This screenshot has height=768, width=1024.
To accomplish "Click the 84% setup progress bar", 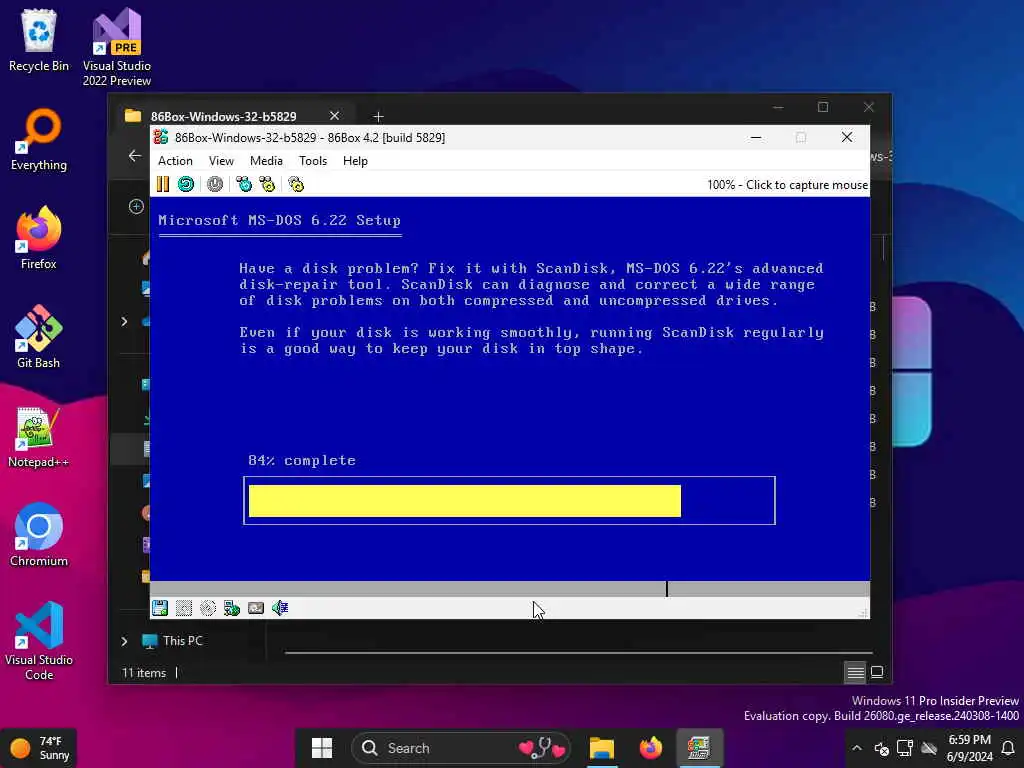I will pos(509,500).
